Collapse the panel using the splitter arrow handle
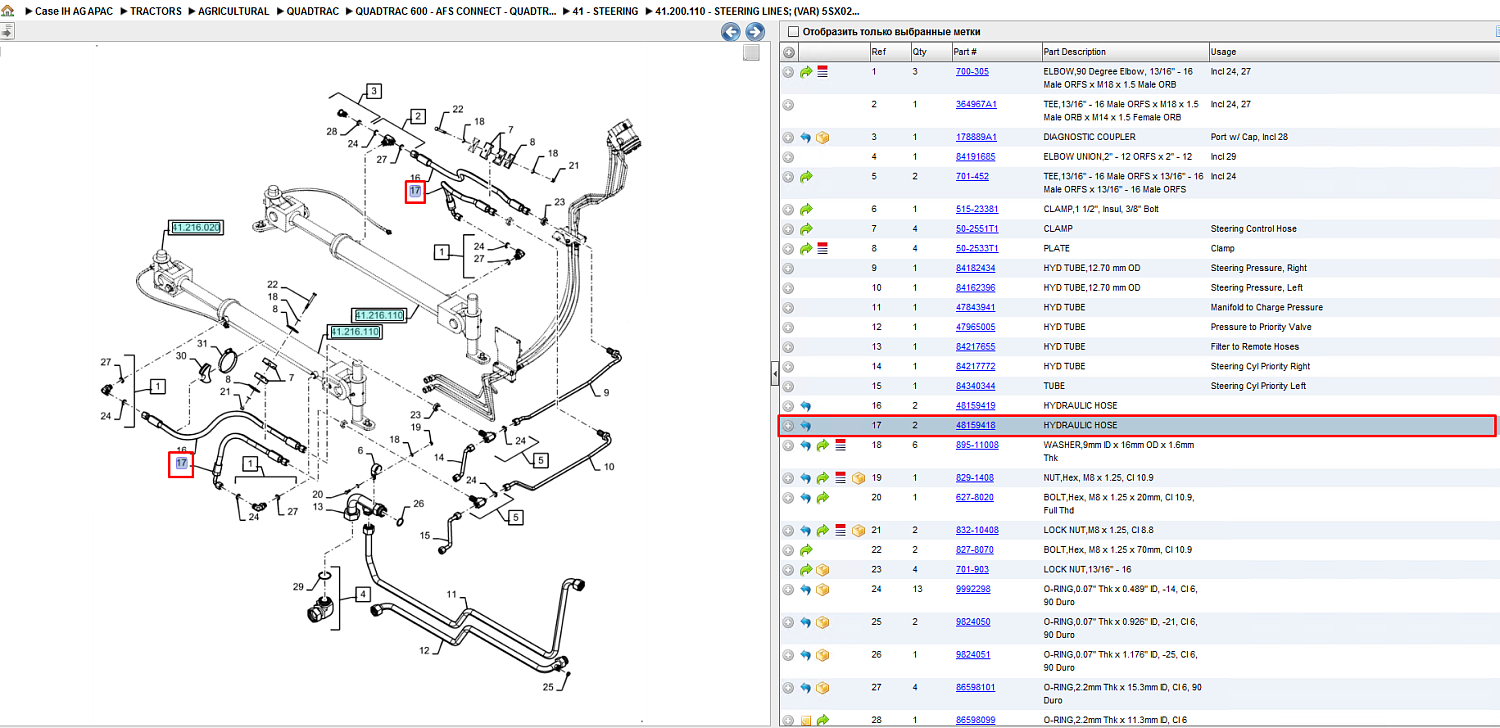This screenshot has height=728, width=1500. [x=774, y=374]
